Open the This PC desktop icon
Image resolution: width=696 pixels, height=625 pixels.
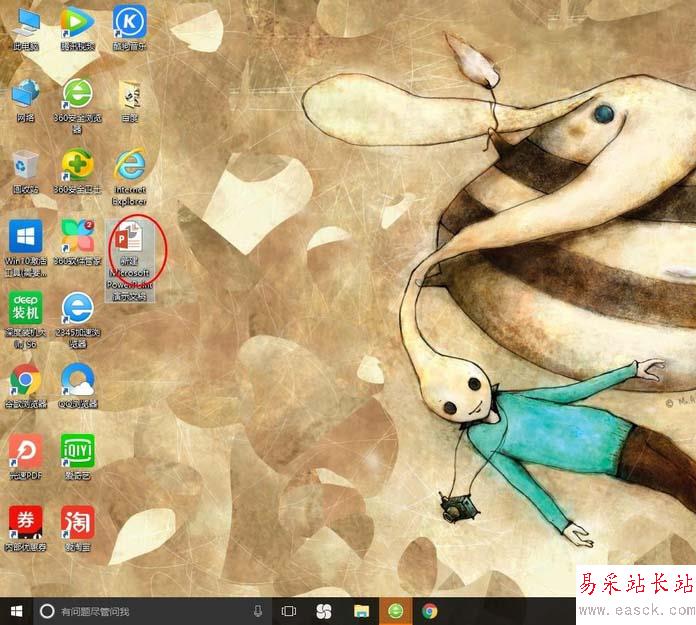26,28
